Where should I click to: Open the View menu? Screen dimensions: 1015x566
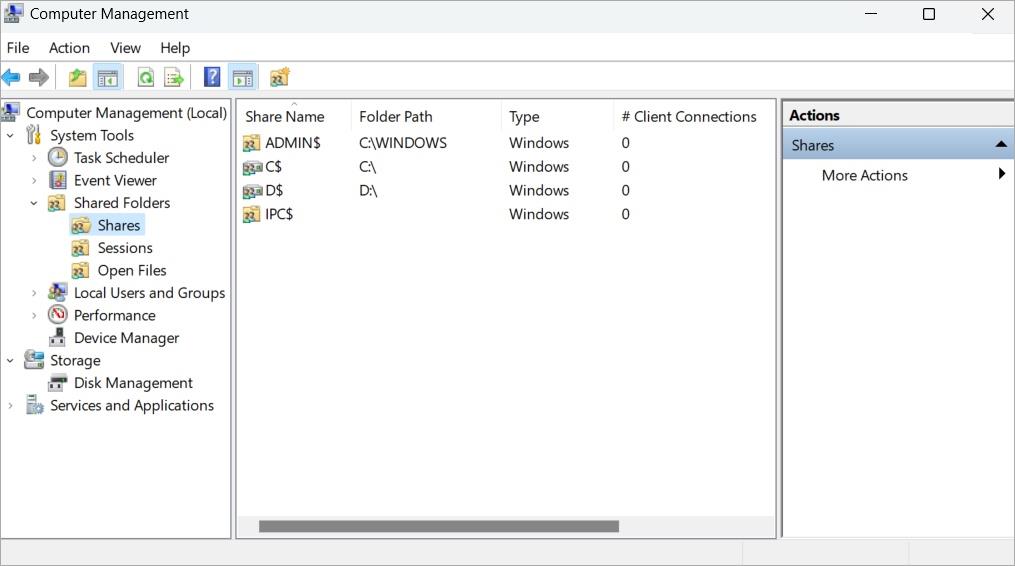click(125, 48)
